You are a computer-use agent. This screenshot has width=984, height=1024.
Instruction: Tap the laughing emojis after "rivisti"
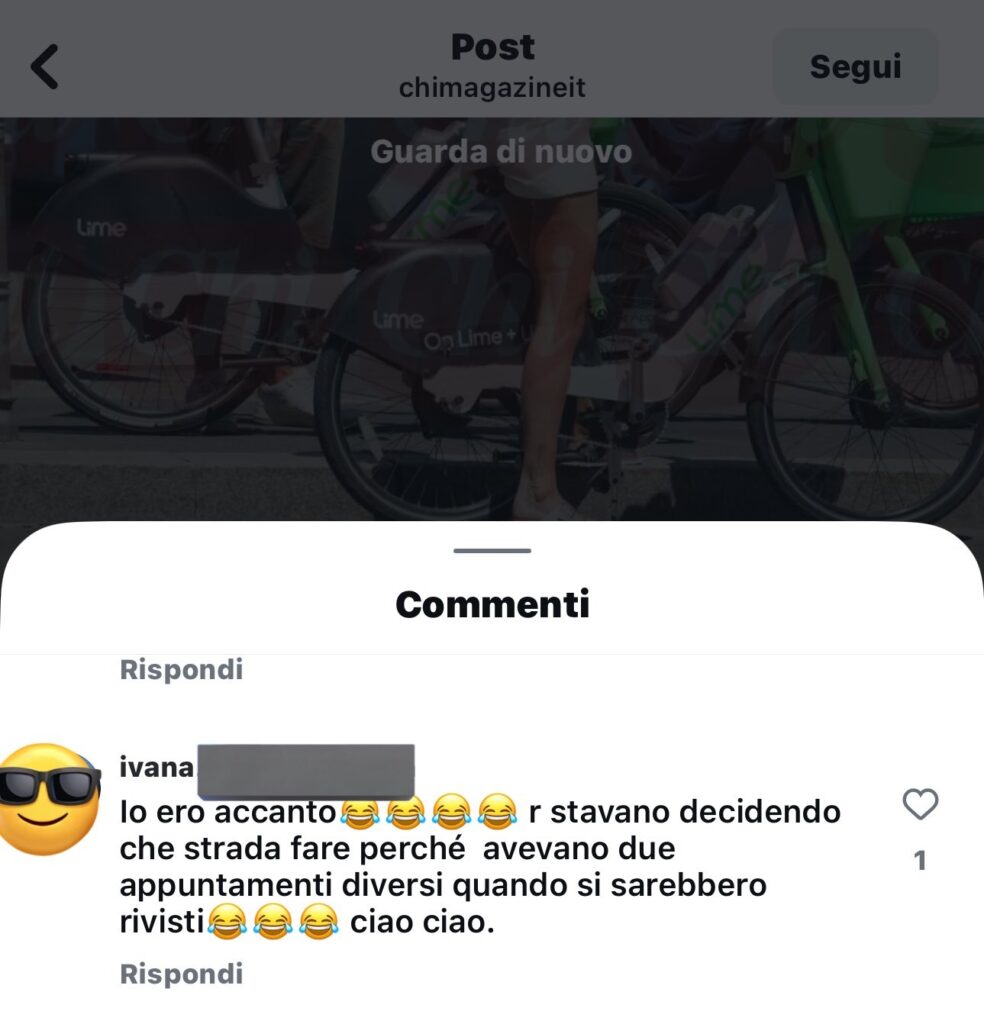point(273,922)
